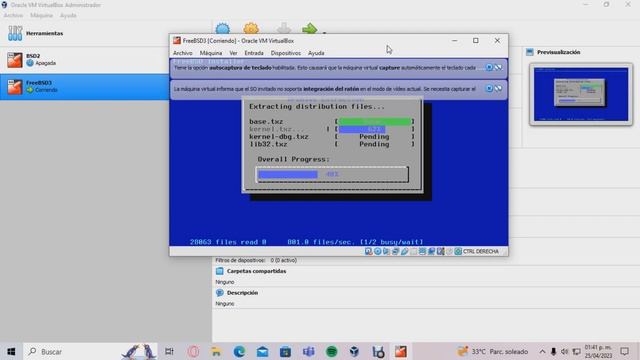Screen dimensions: 640x360
Task: Open Ayuda menu in FreeBSD3 window
Action: click(316, 53)
